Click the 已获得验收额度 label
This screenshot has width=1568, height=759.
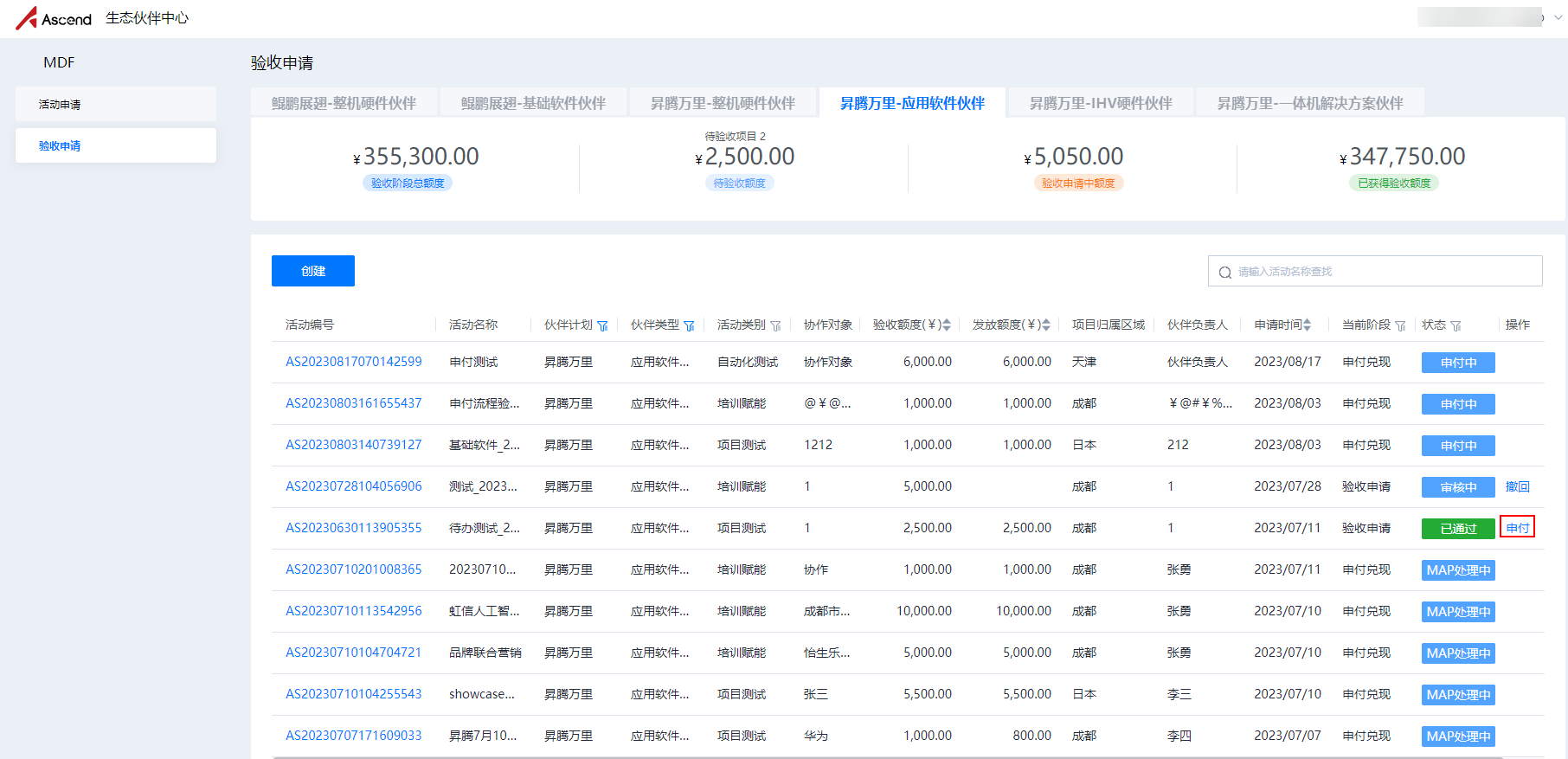point(1394,183)
